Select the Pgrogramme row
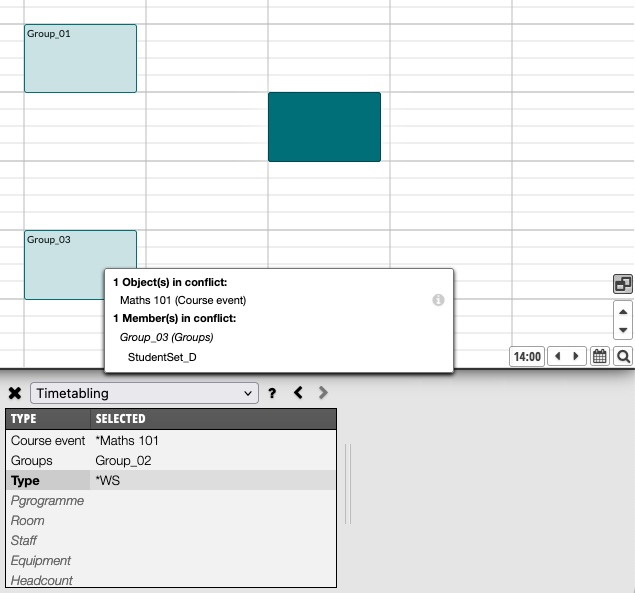Viewport: 635px width, 593px height. pos(171,501)
